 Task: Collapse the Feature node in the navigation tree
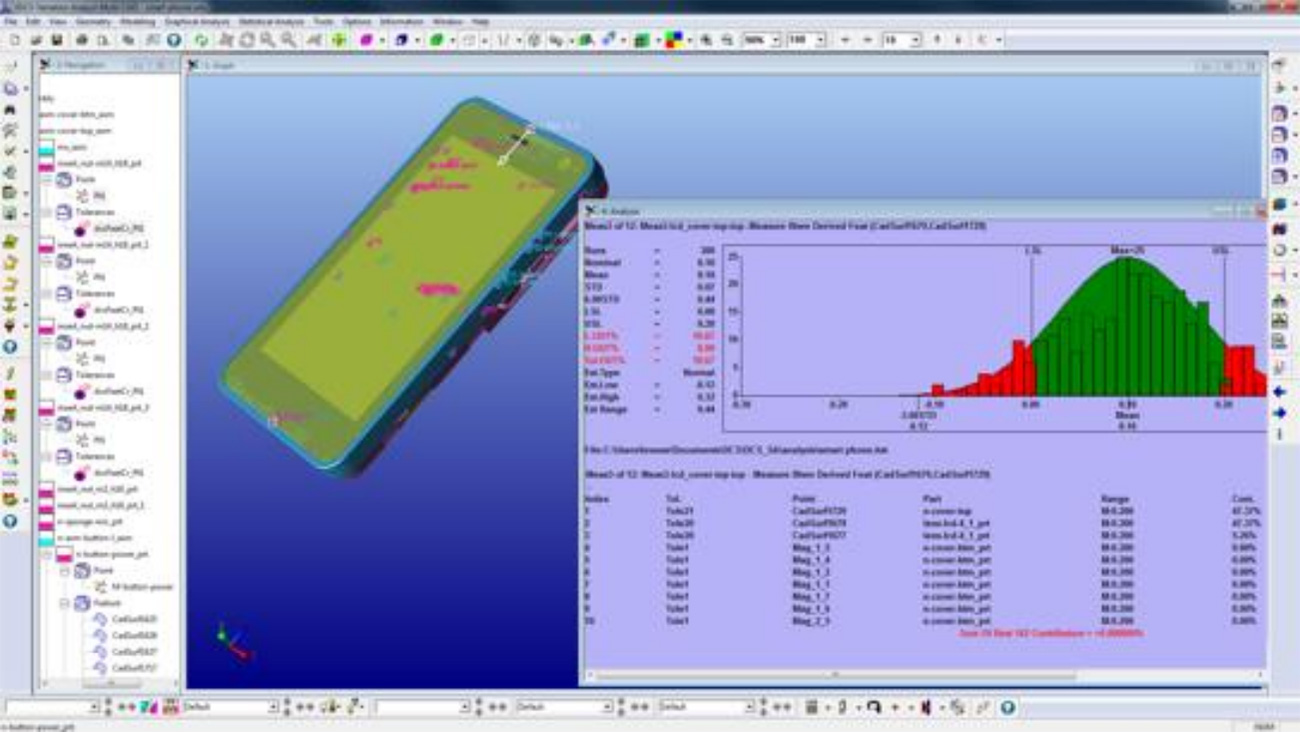point(64,602)
